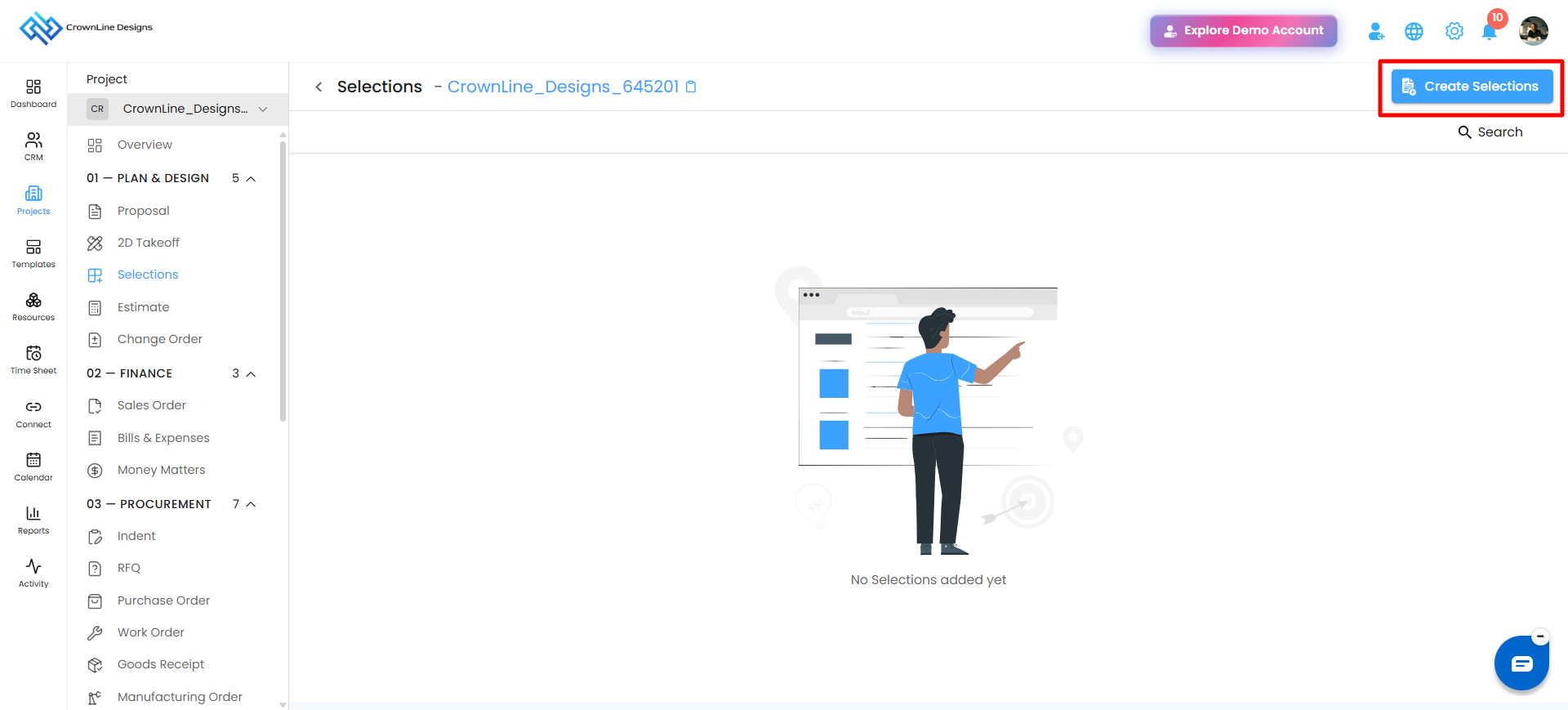
Task: Select Estimate in the project menu
Action: pyautogui.click(x=143, y=307)
